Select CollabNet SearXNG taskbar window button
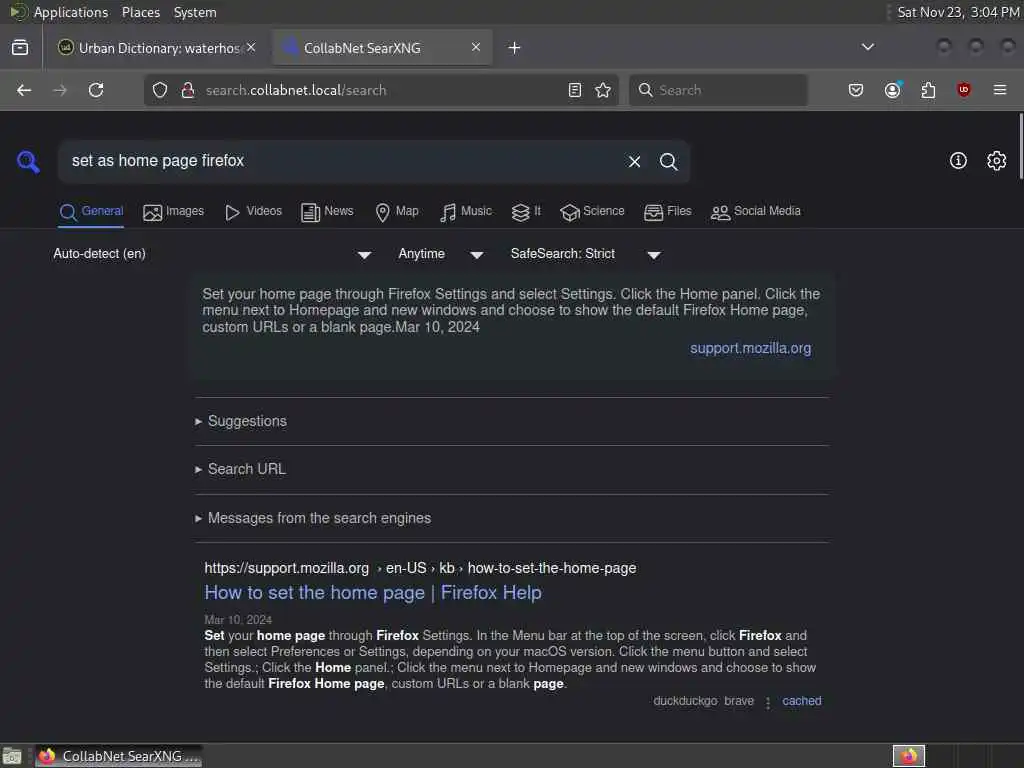This screenshot has width=1024, height=768. coord(119,756)
